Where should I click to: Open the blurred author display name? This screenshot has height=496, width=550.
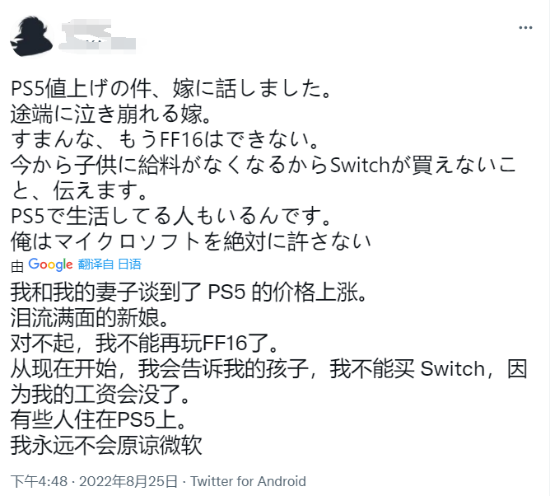pyautogui.click(x=98, y=36)
